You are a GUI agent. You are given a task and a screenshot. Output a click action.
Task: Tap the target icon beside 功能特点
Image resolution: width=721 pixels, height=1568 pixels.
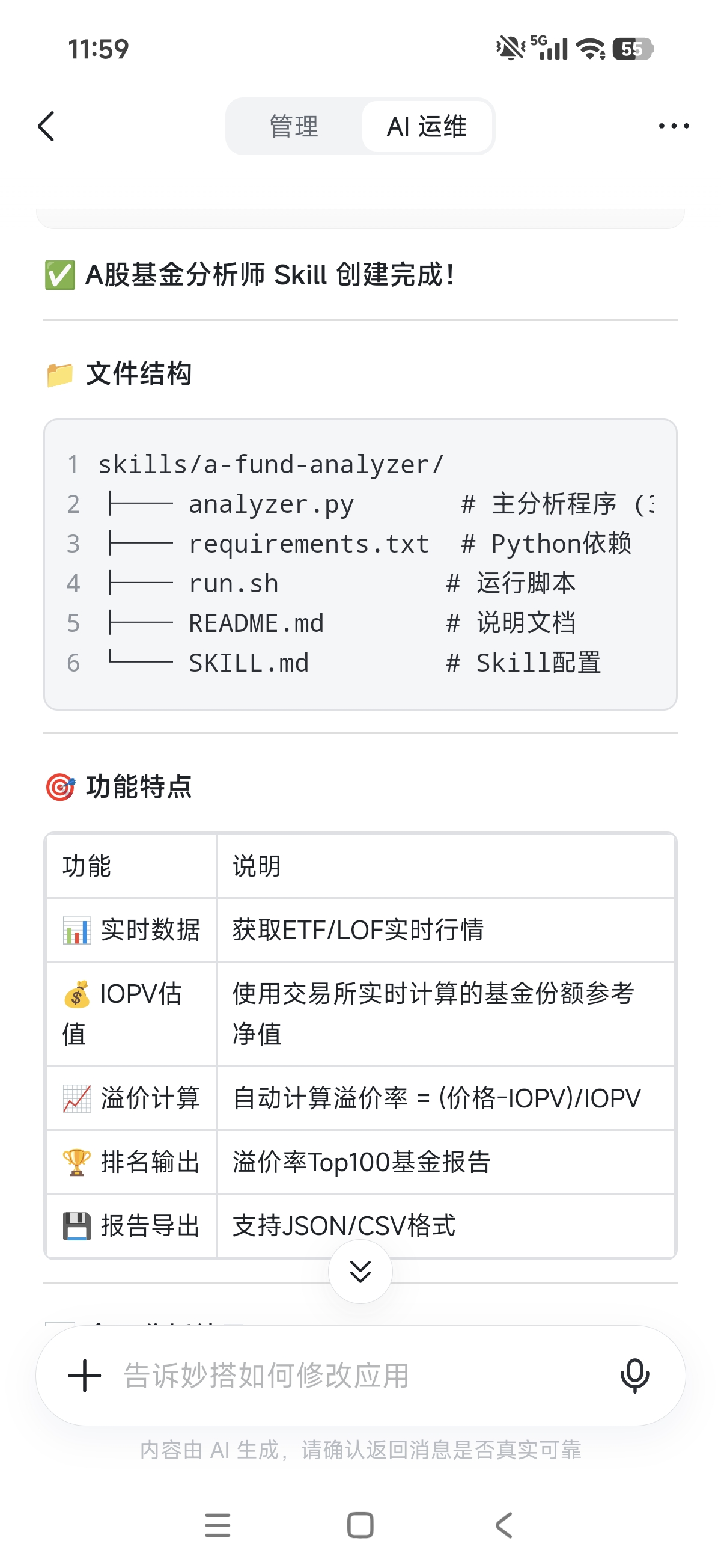60,787
